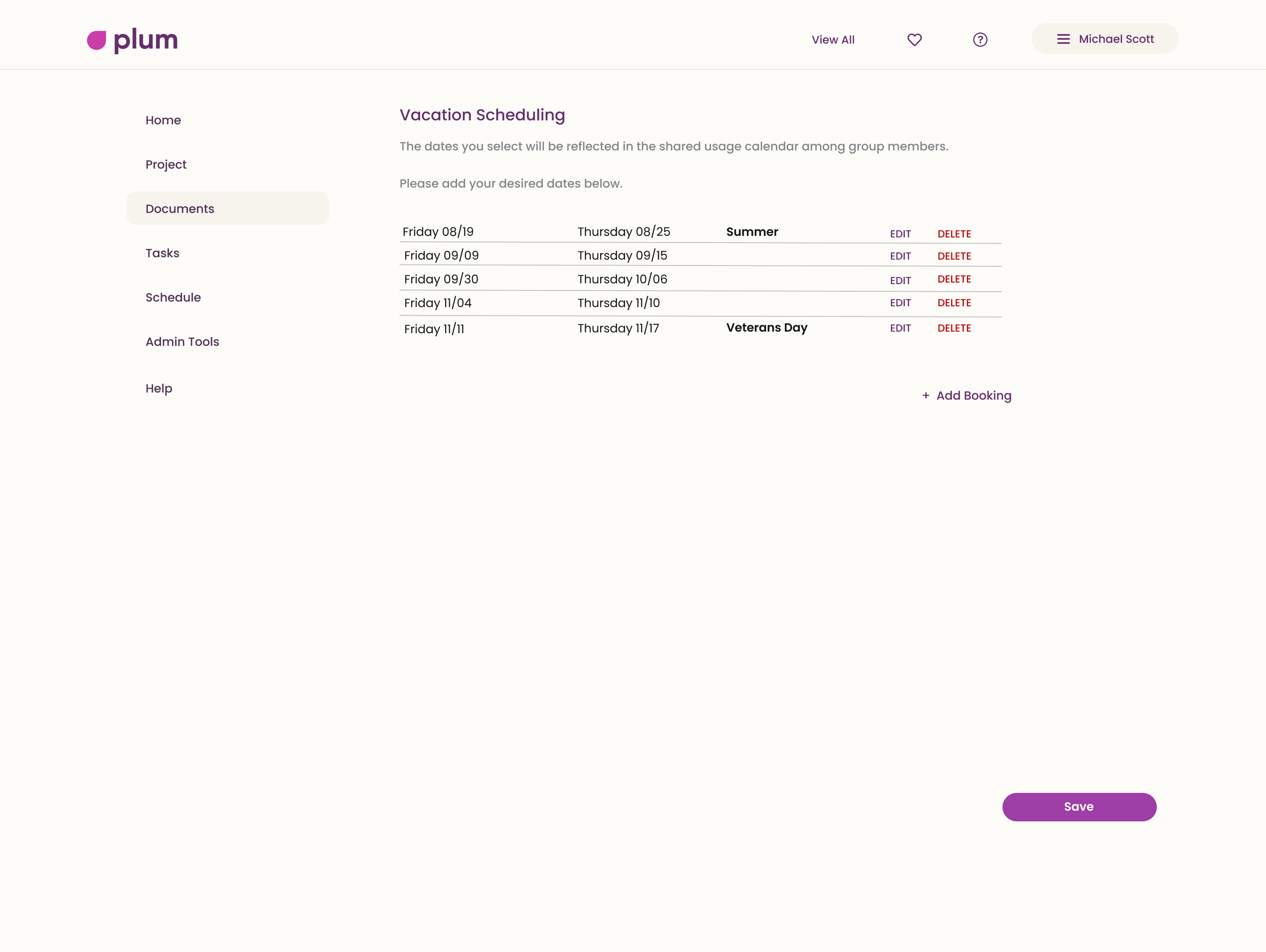Click the View All link
The height and width of the screenshot is (952, 1266).
click(832, 39)
